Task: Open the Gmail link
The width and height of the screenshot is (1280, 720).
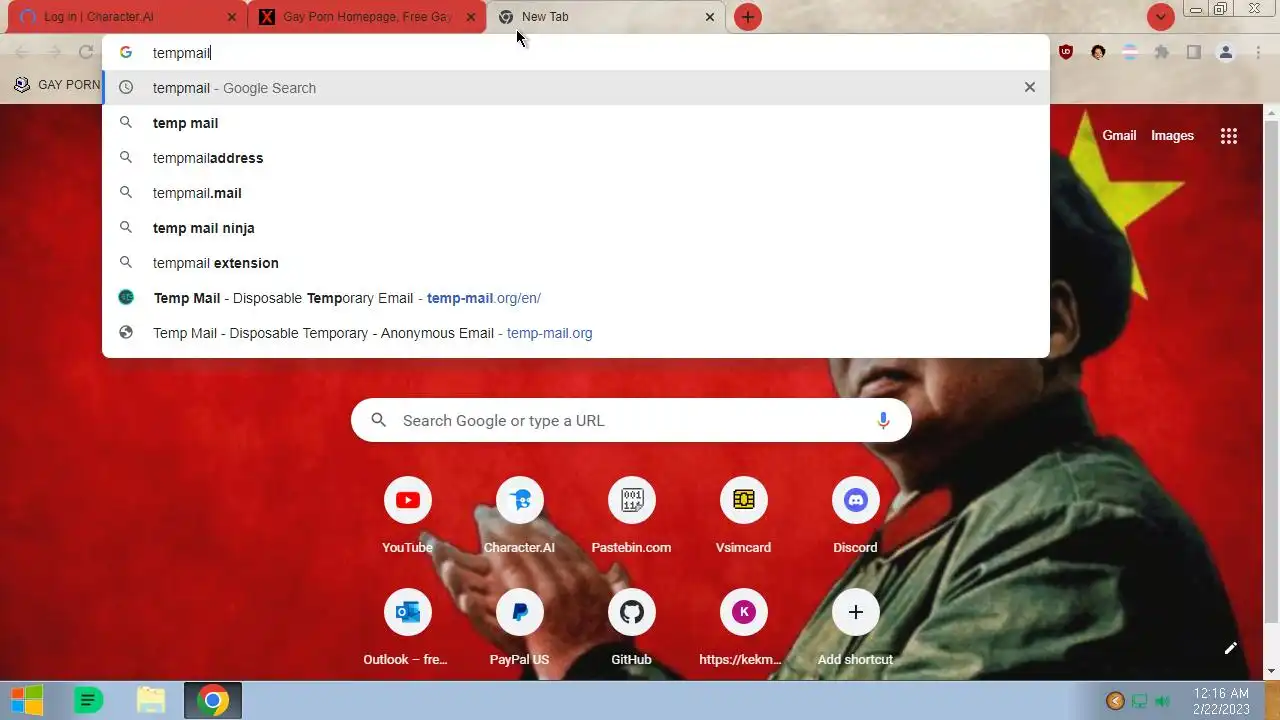Action: coord(1119,135)
